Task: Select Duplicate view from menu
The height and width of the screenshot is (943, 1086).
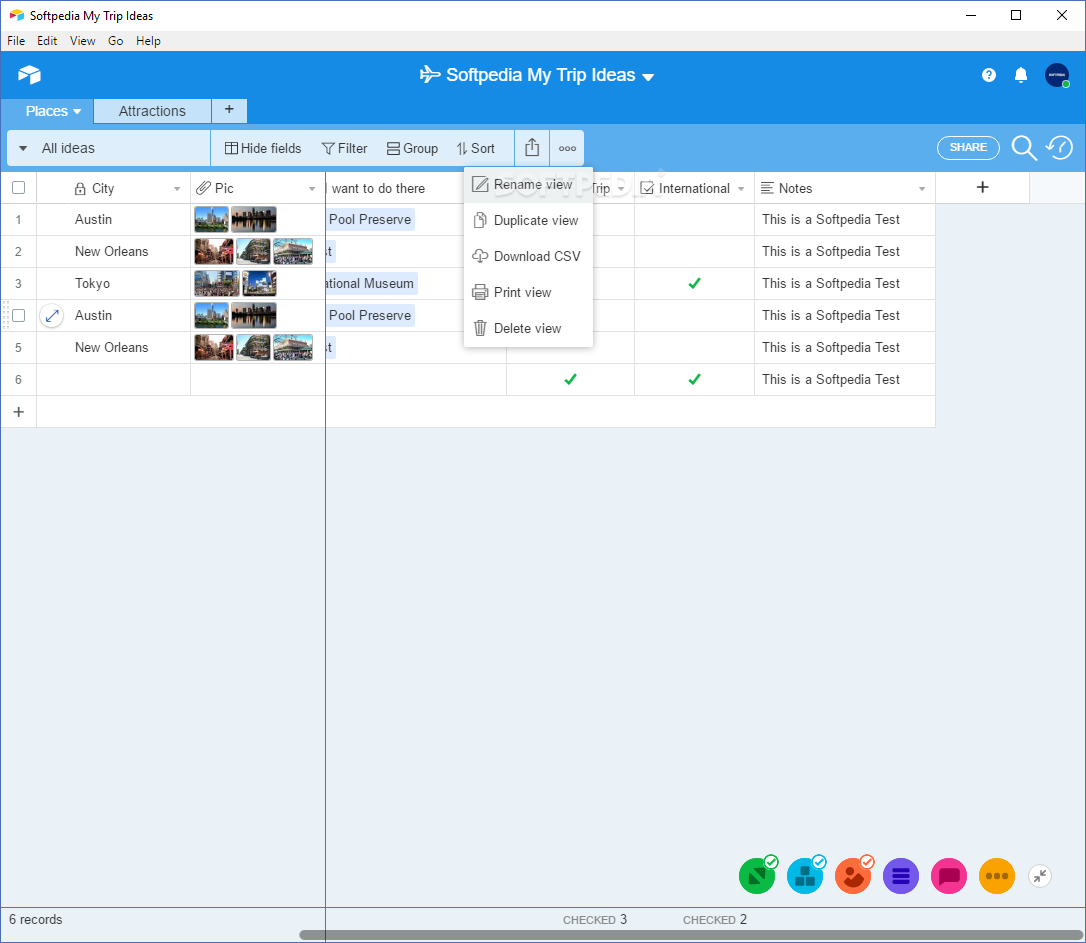Action: tap(528, 220)
